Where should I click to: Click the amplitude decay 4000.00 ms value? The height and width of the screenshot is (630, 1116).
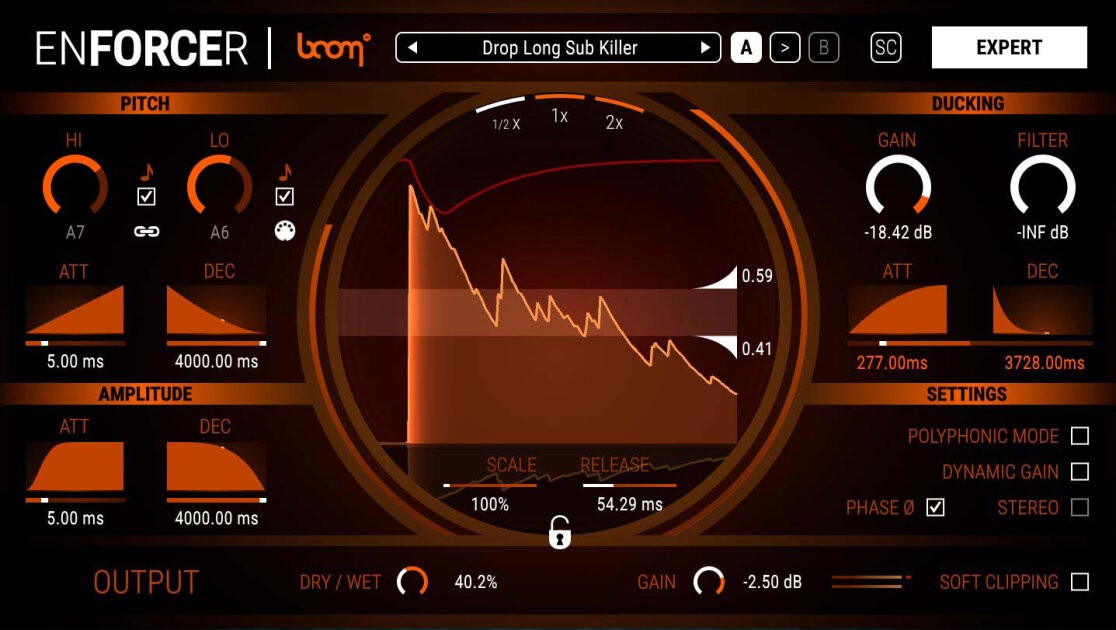coord(216,518)
